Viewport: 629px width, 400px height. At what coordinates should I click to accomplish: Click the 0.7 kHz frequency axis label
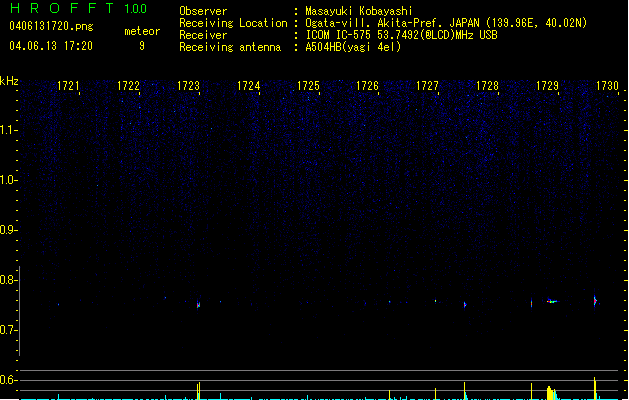(8, 330)
